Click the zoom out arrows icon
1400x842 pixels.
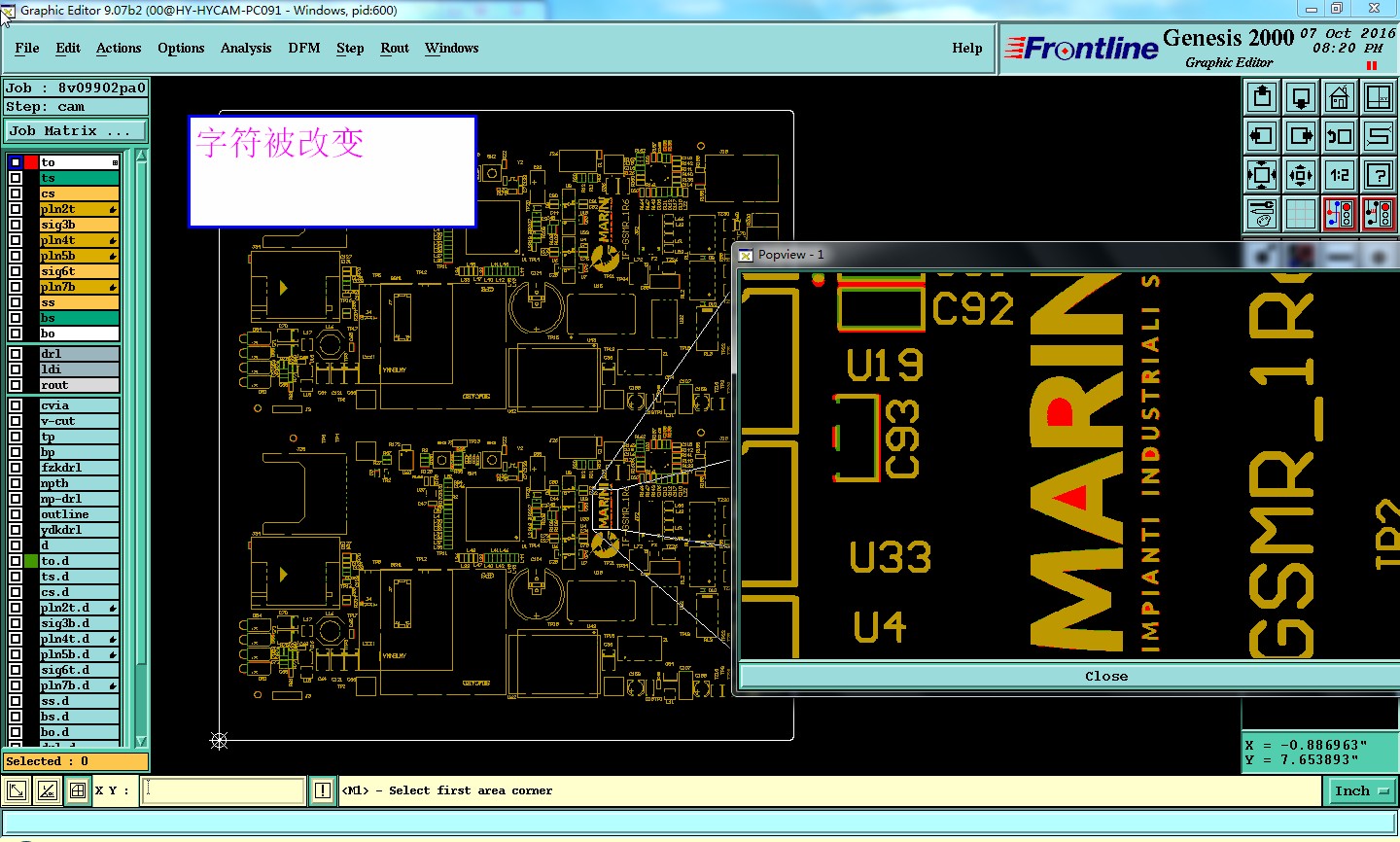click(1301, 175)
